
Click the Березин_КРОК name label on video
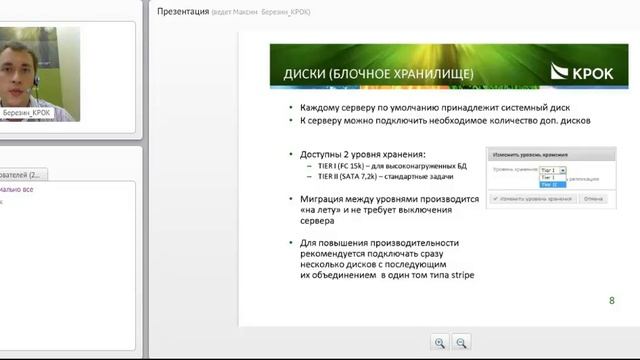(x=27, y=113)
